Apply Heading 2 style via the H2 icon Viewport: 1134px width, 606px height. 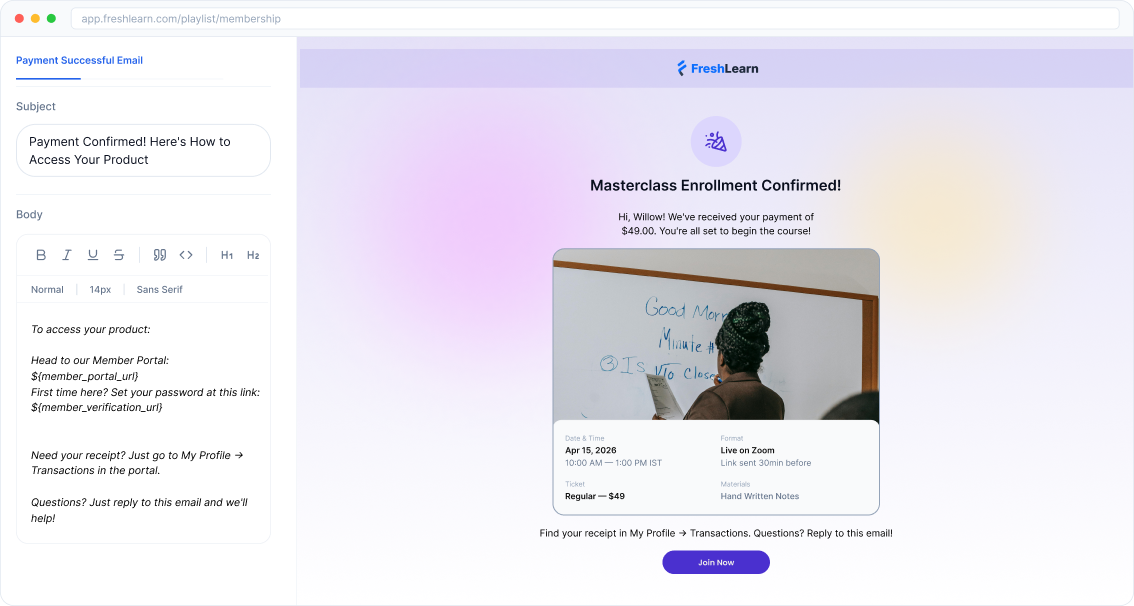pyautogui.click(x=253, y=255)
